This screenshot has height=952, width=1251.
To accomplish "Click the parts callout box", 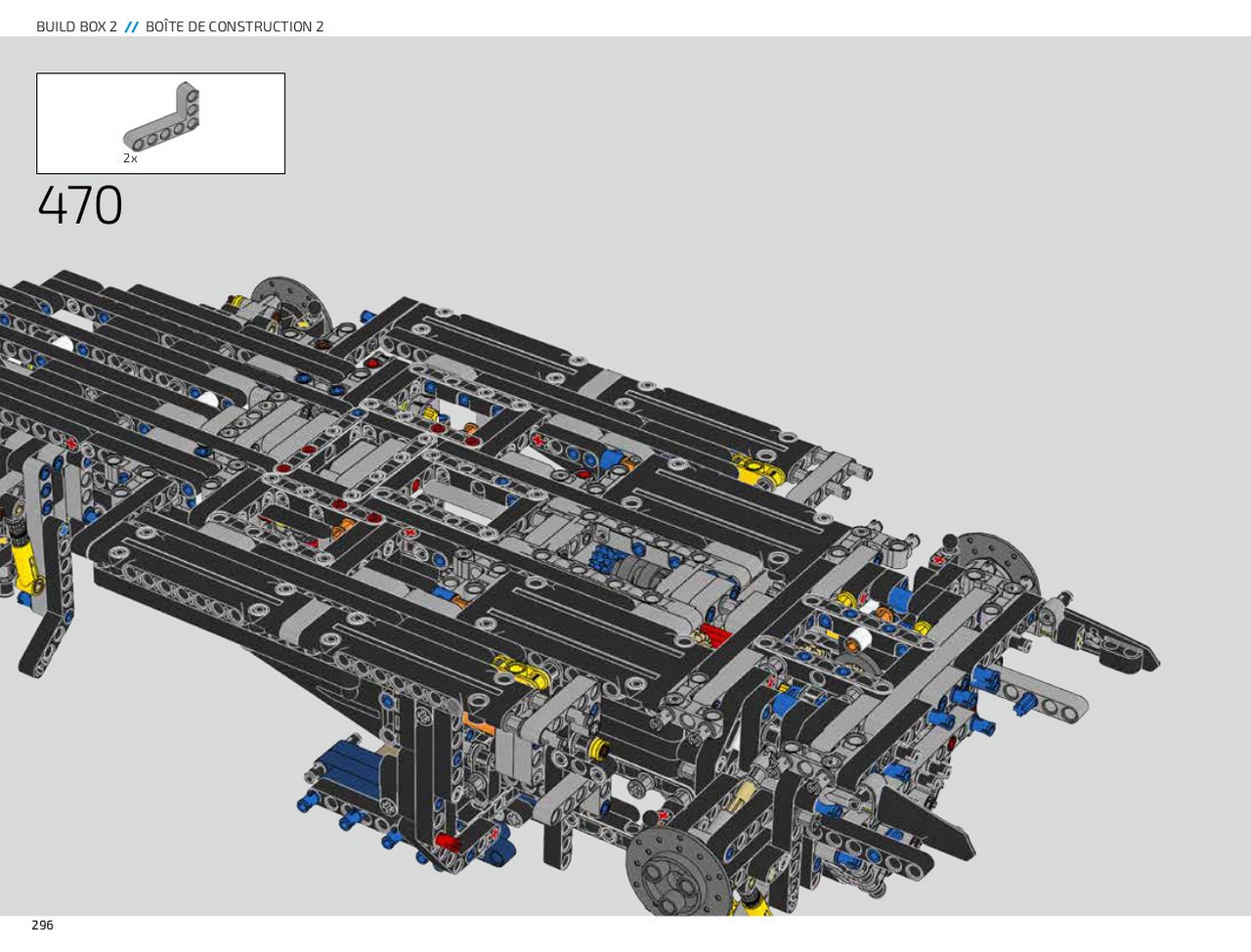I will click(x=160, y=123).
